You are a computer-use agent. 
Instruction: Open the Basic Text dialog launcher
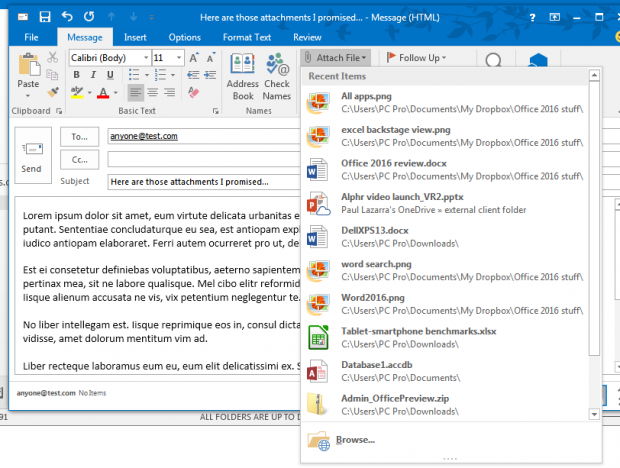click(215, 111)
